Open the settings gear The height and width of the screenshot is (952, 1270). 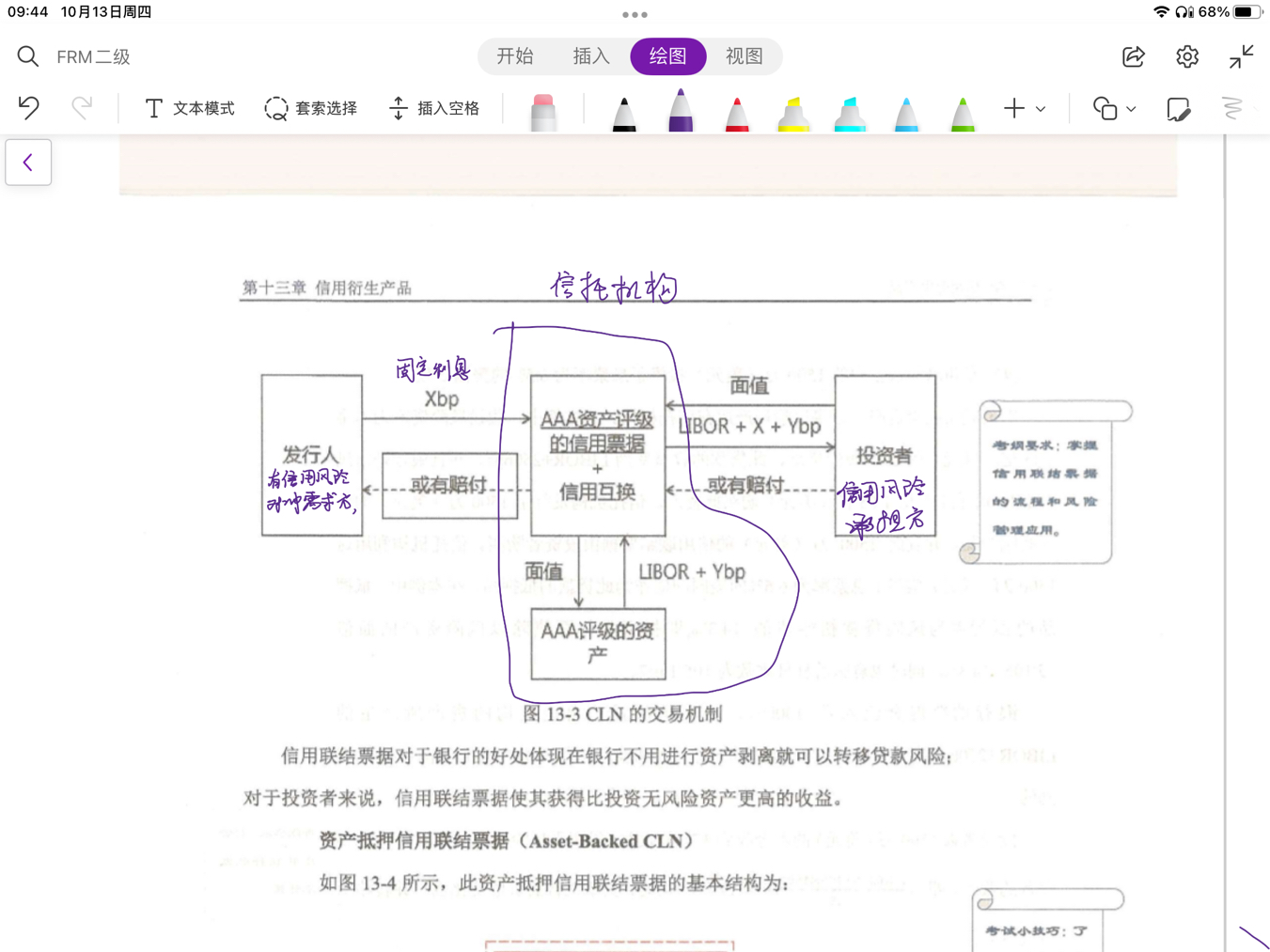[x=1187, y=57]
